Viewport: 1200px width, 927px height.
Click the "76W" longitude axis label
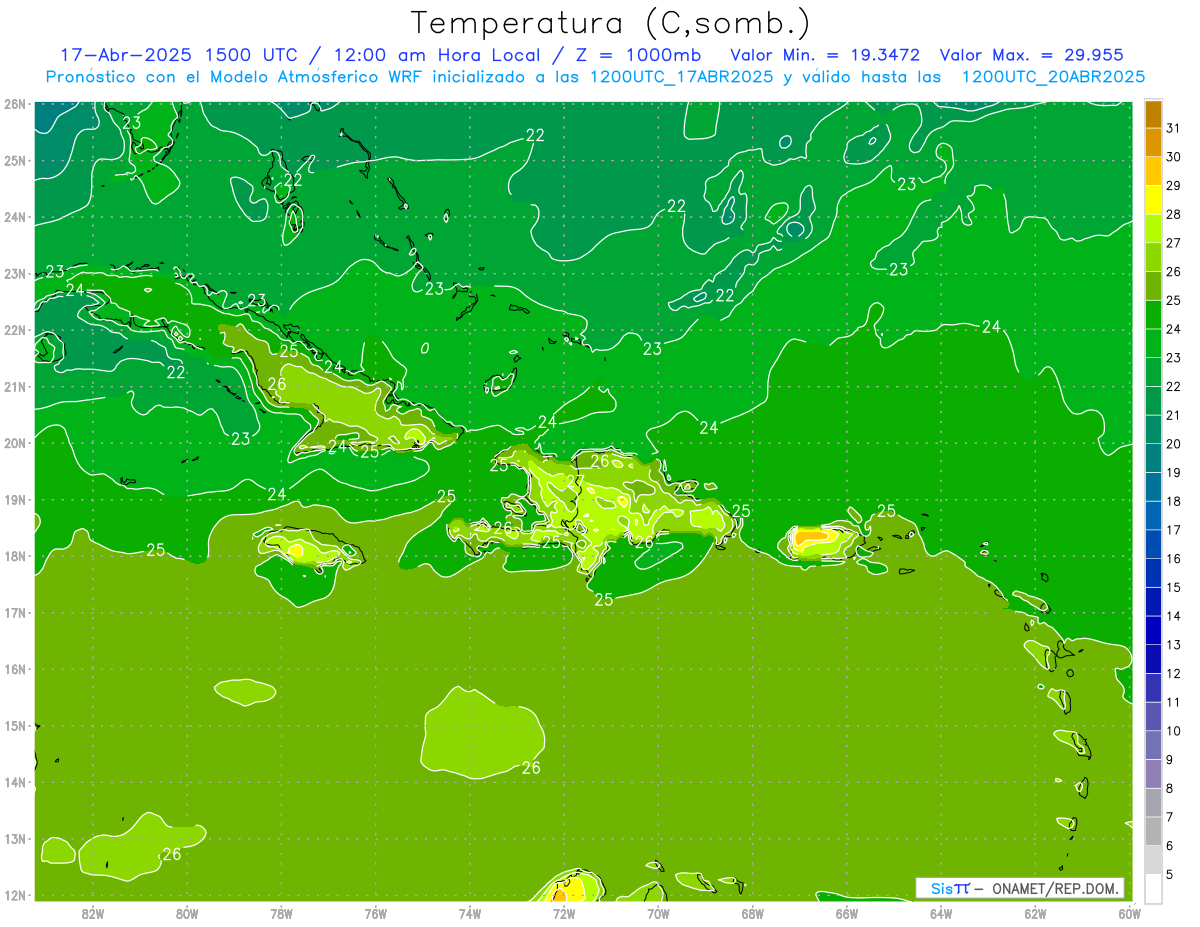pyautogui.click(x=375, y=913)
